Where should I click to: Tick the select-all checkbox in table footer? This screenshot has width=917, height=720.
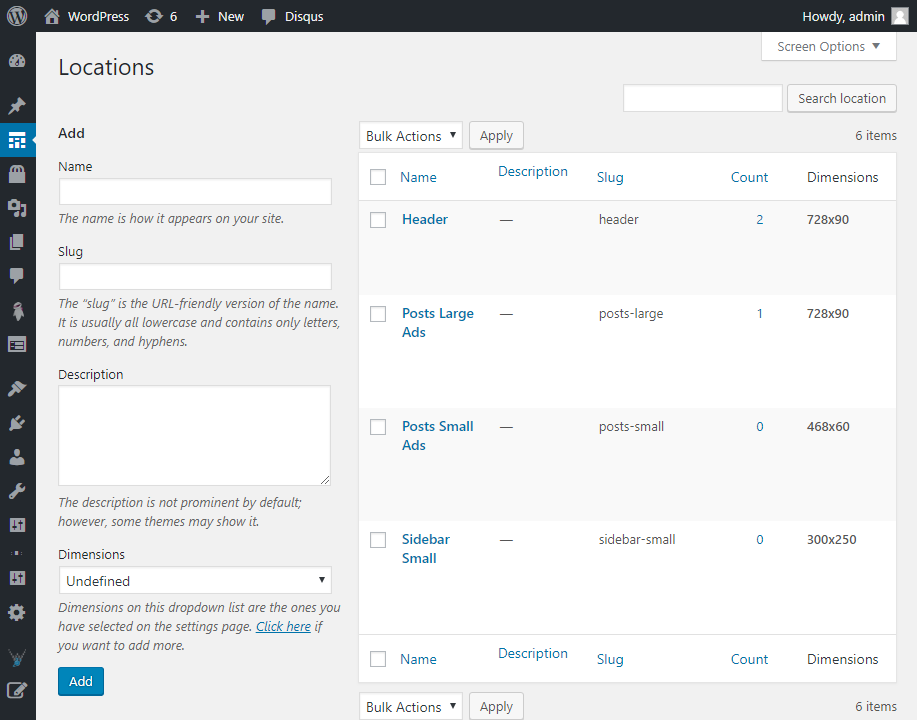click(x=378, y=659)
